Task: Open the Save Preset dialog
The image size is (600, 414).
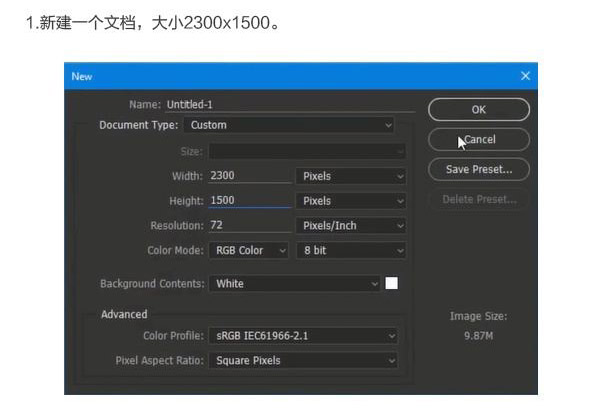Action: coord(479,169)
